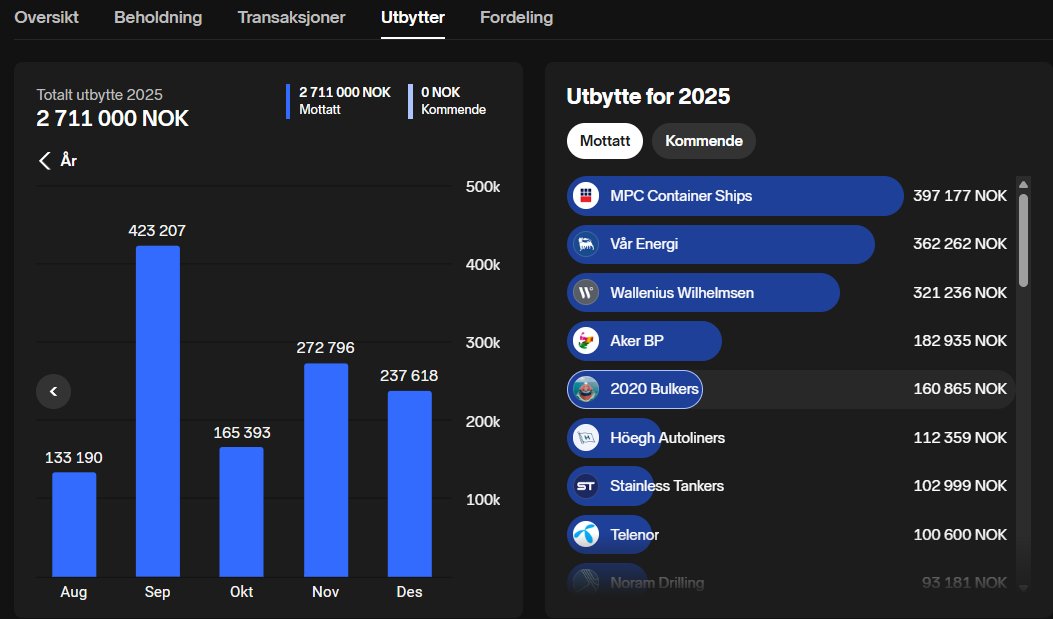Open the Beholdning tab
The width and height of the screenshot is (1053, 619).
tap(158, 17)
